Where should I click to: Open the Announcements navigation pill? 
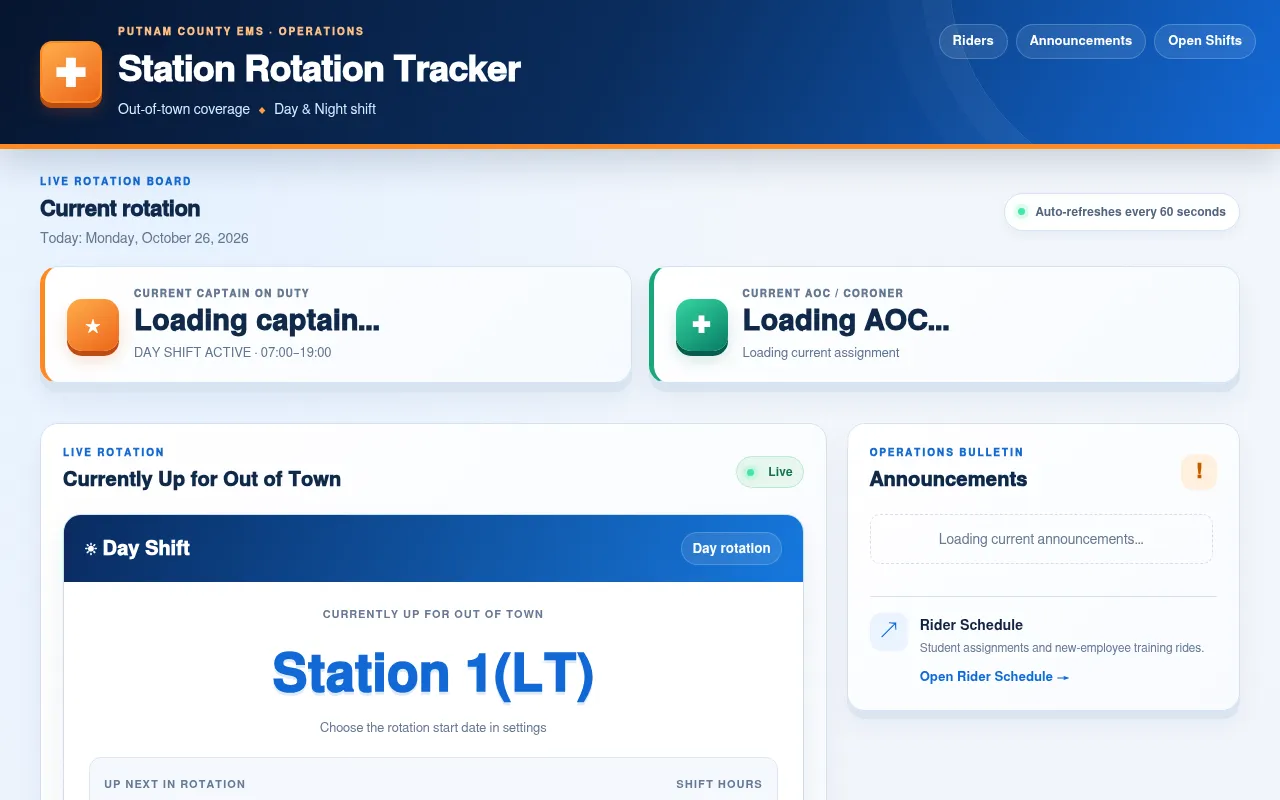coord(1081,41)
